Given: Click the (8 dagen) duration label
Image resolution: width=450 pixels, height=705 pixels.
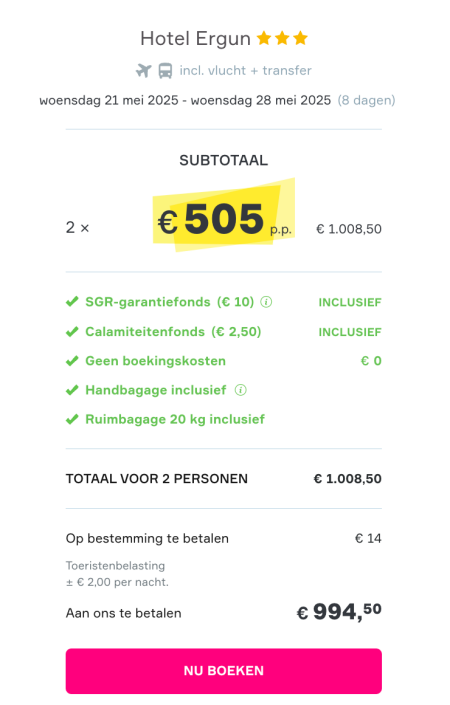Looking at the screenshot, I should pyautogui.click(x=366, y=100).
